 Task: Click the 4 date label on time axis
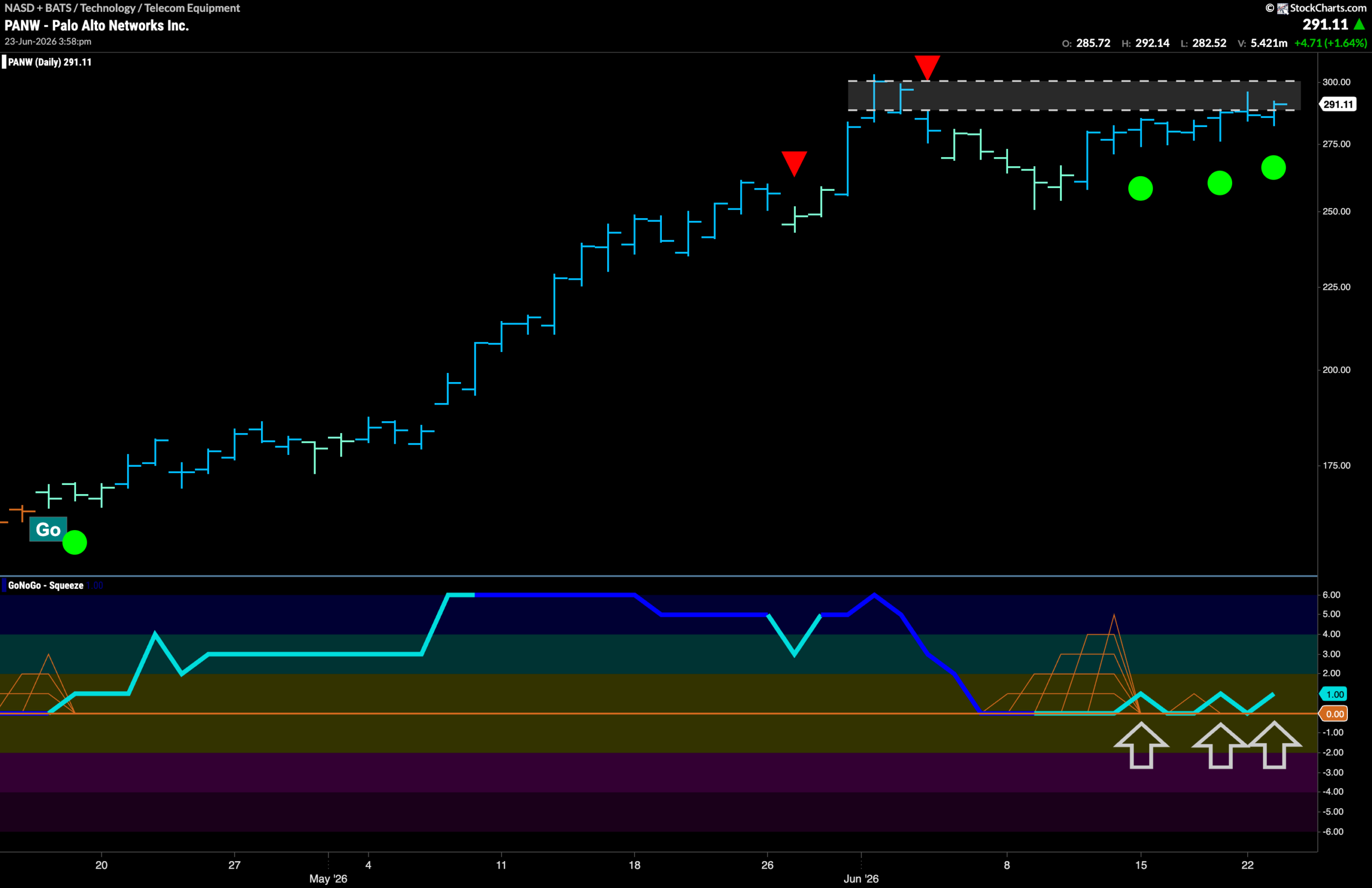click(x=368, y=865)
